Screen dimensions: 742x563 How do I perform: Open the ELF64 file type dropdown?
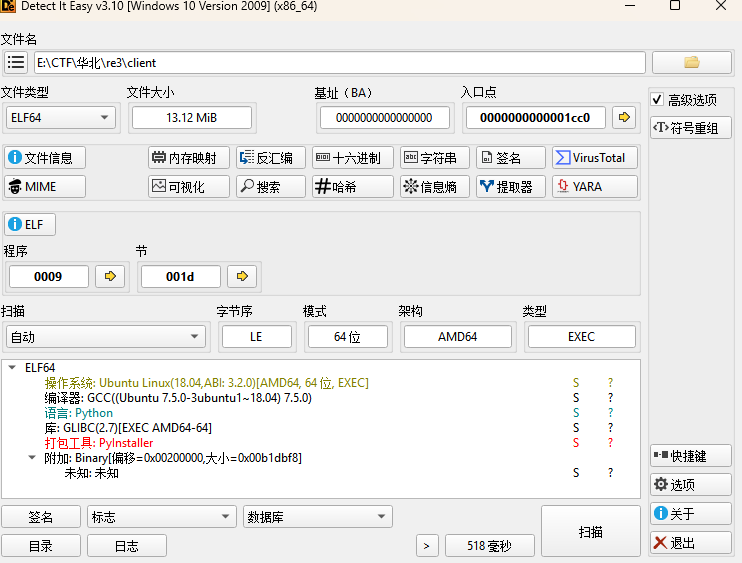pos(61,117)
